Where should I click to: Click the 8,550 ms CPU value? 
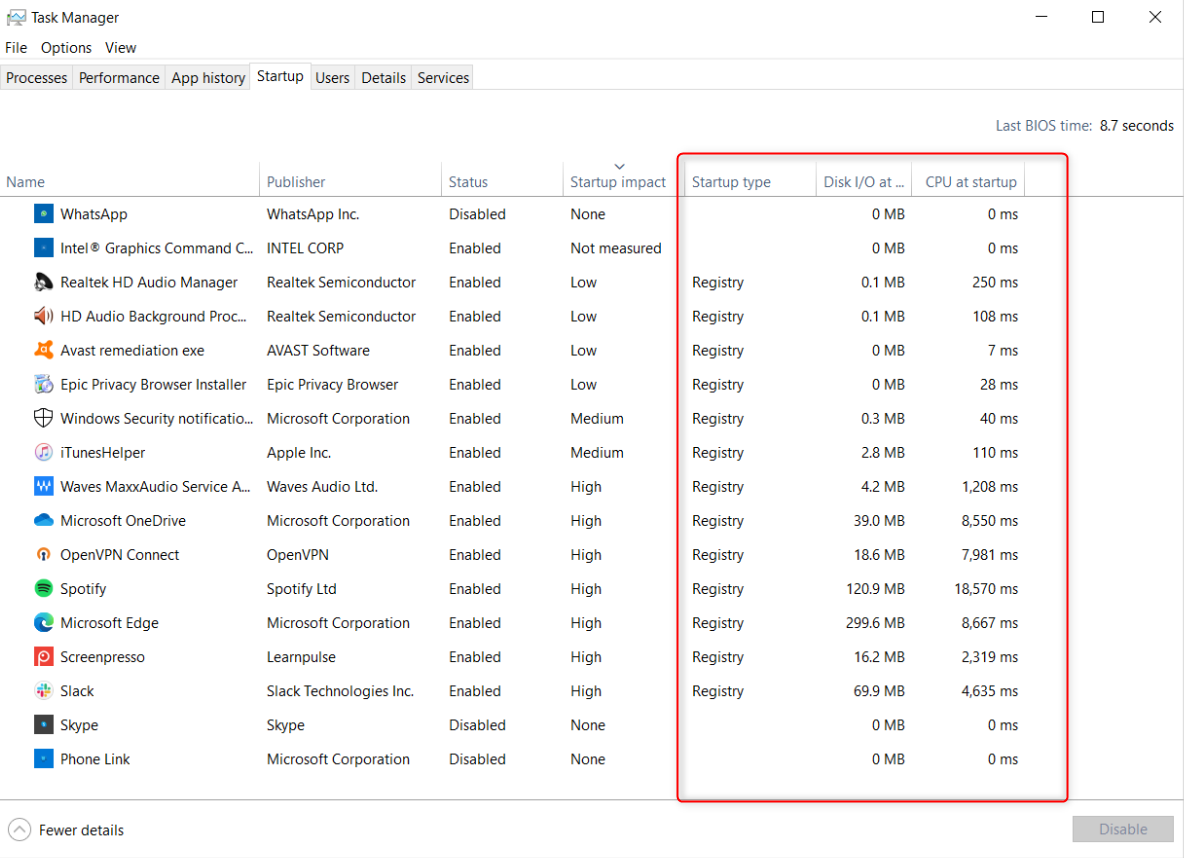coord(990,520)
